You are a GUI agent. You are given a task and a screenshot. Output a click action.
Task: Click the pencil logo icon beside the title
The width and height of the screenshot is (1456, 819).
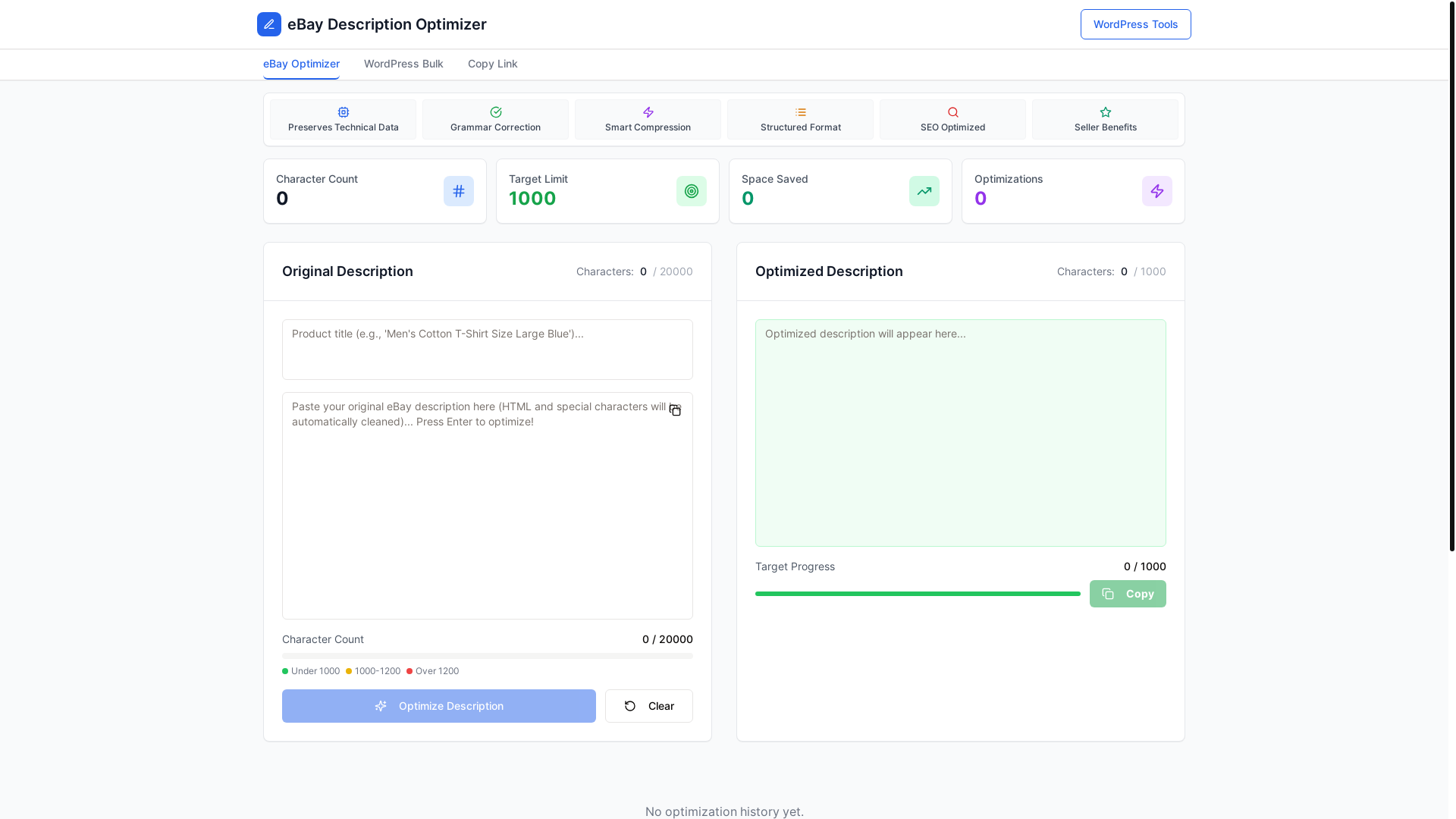pyautogui.click(x=269, y=24)
